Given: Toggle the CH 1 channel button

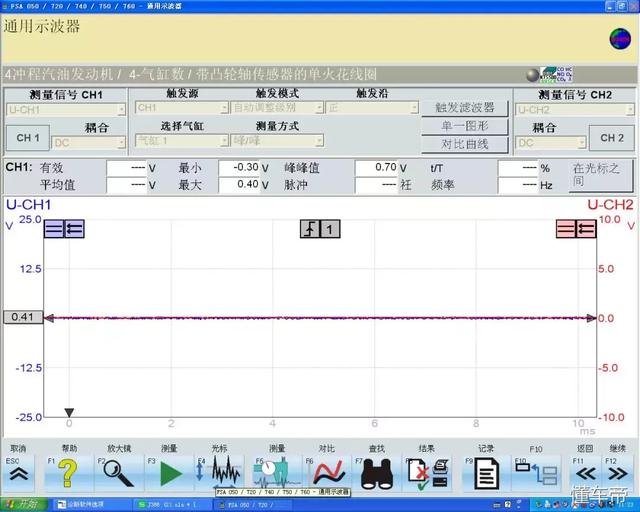Looking at the screenshot, I should [28, 138].
